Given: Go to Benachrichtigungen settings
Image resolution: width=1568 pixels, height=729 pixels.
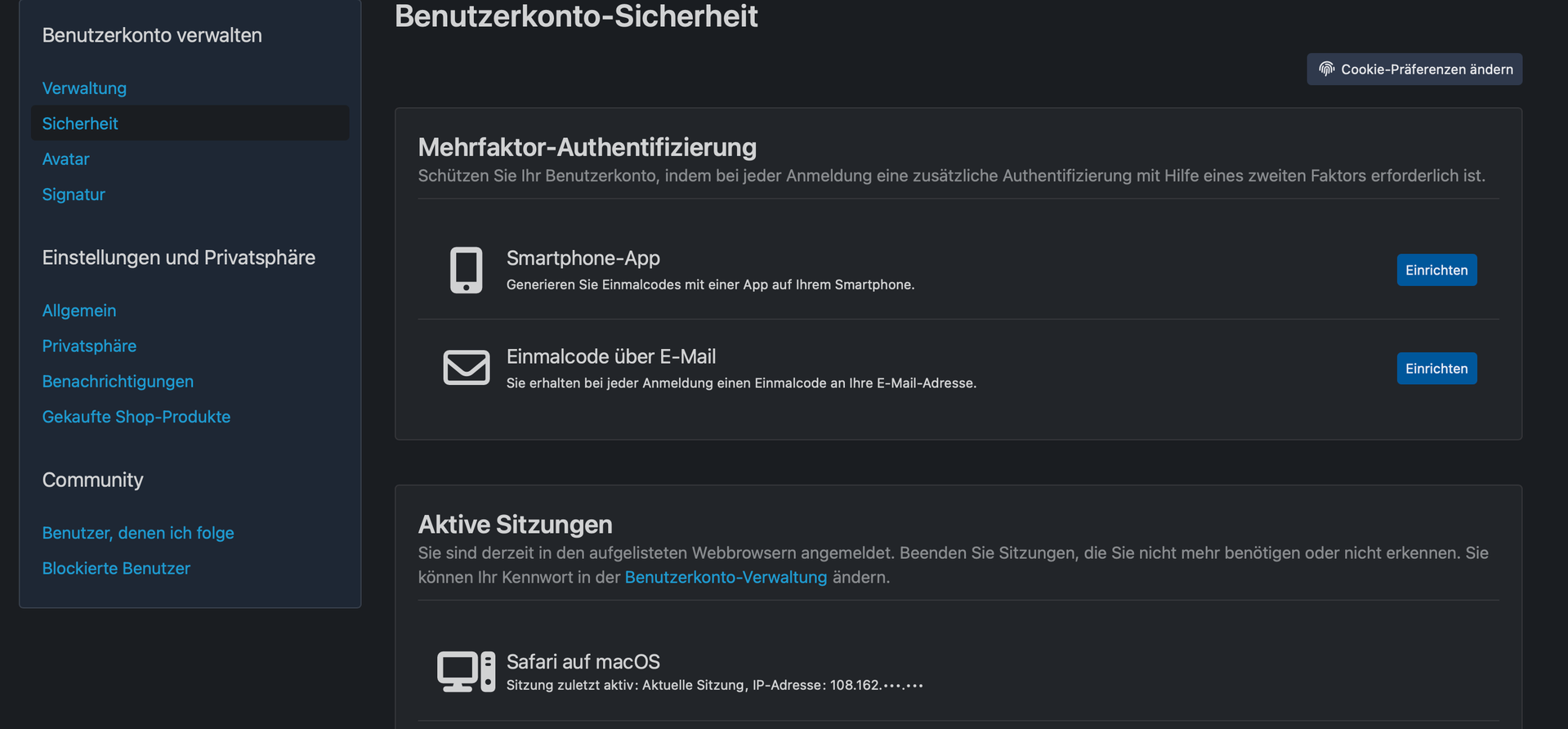Looking at the screenshot, I should [118, 382].
